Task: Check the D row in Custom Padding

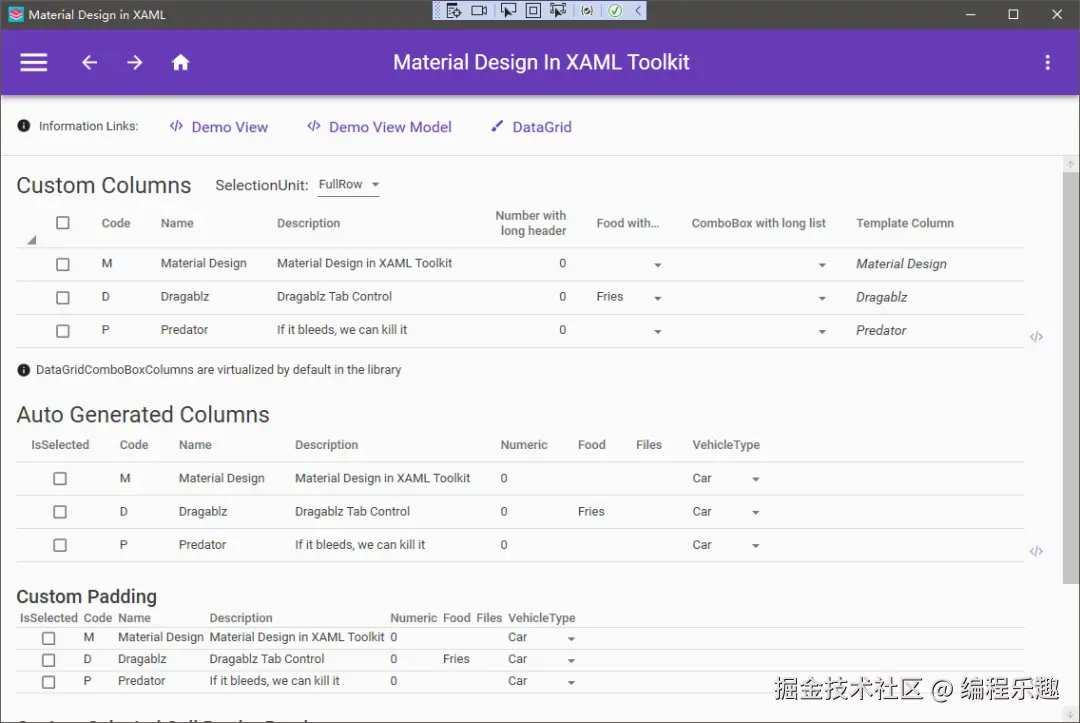Action: pyautogui.click(x=48, y=660)
